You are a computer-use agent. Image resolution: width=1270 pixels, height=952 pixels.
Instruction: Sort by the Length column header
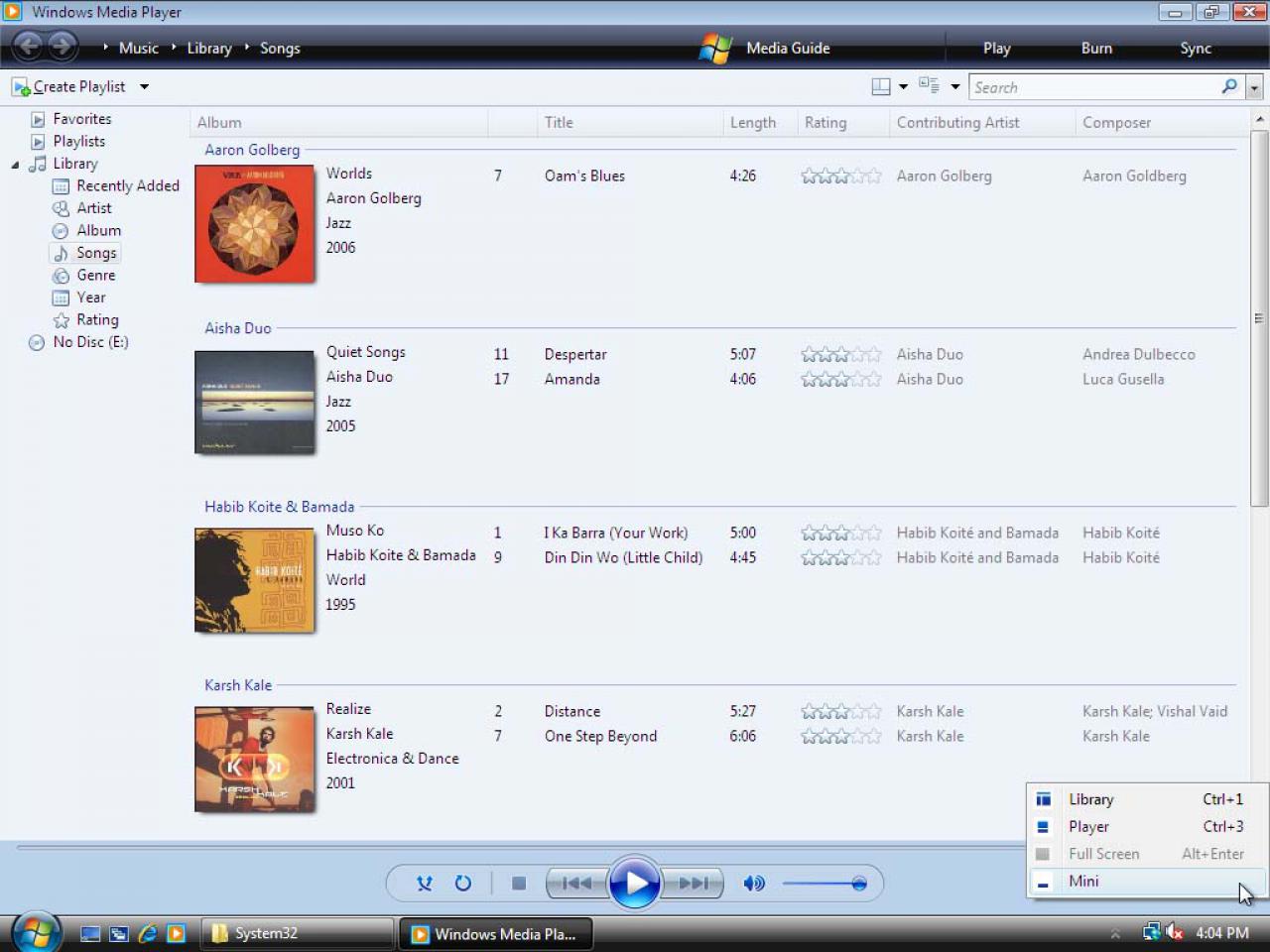coord(761,123)
